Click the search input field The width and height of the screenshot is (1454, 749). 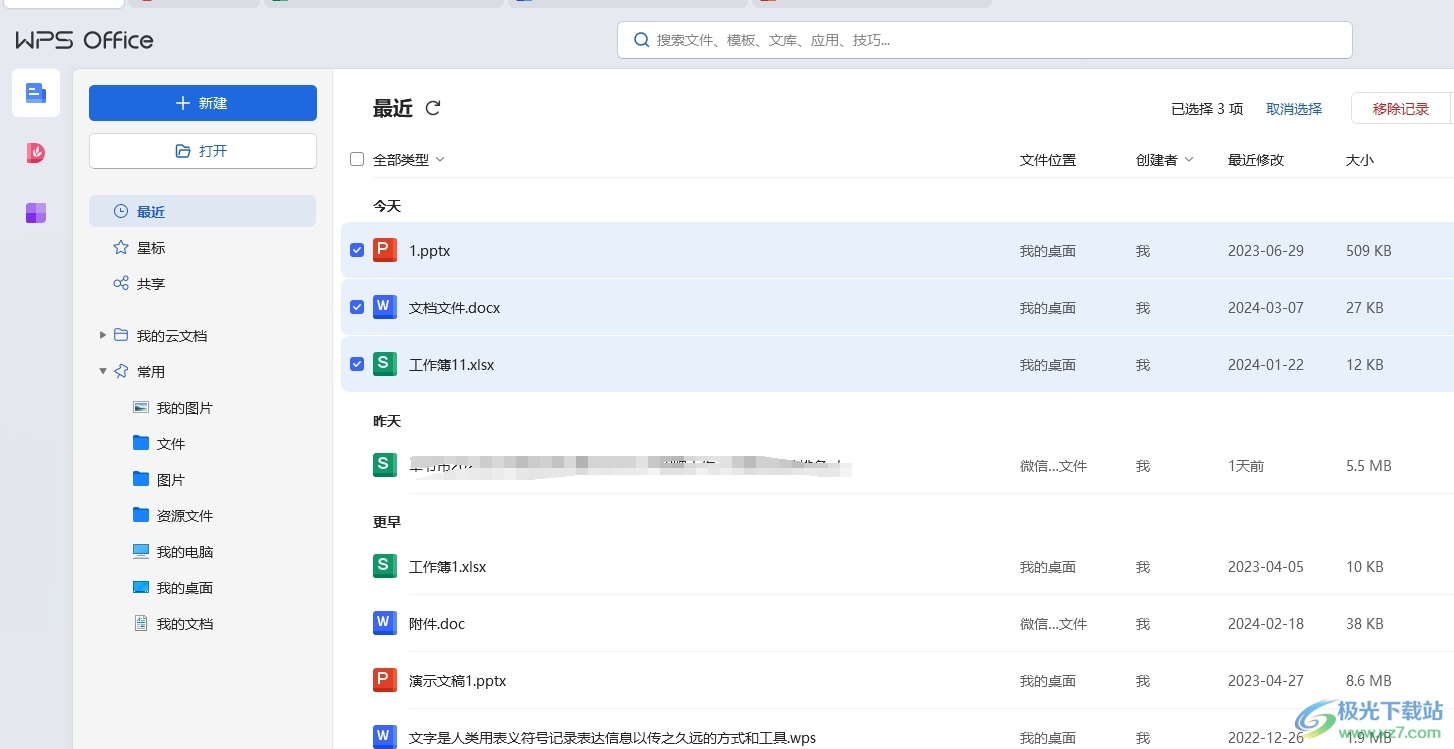tap(985, 40)
